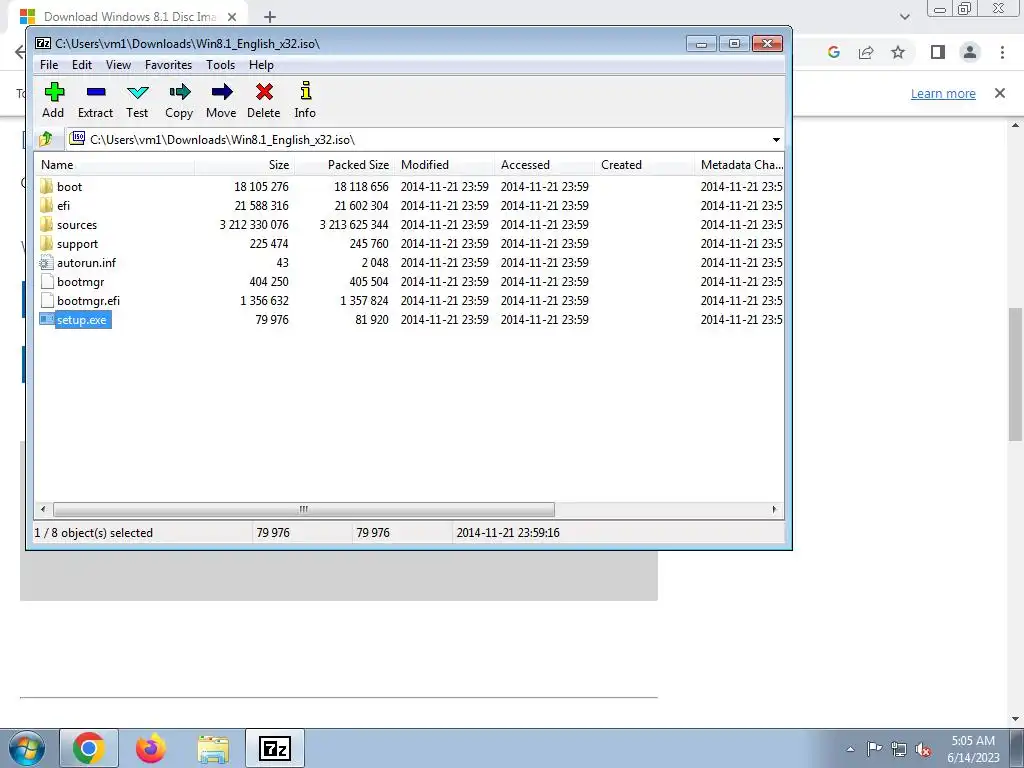Click the horizontal scrollbar right arrow
1024x768 pixels.
point(775,509)
